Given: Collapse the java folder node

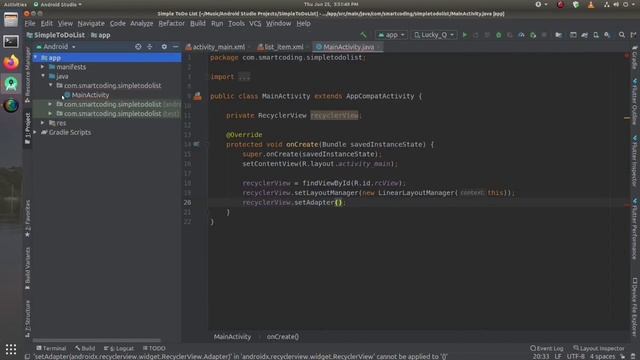Looking at the screenshot, I should 43,76.
